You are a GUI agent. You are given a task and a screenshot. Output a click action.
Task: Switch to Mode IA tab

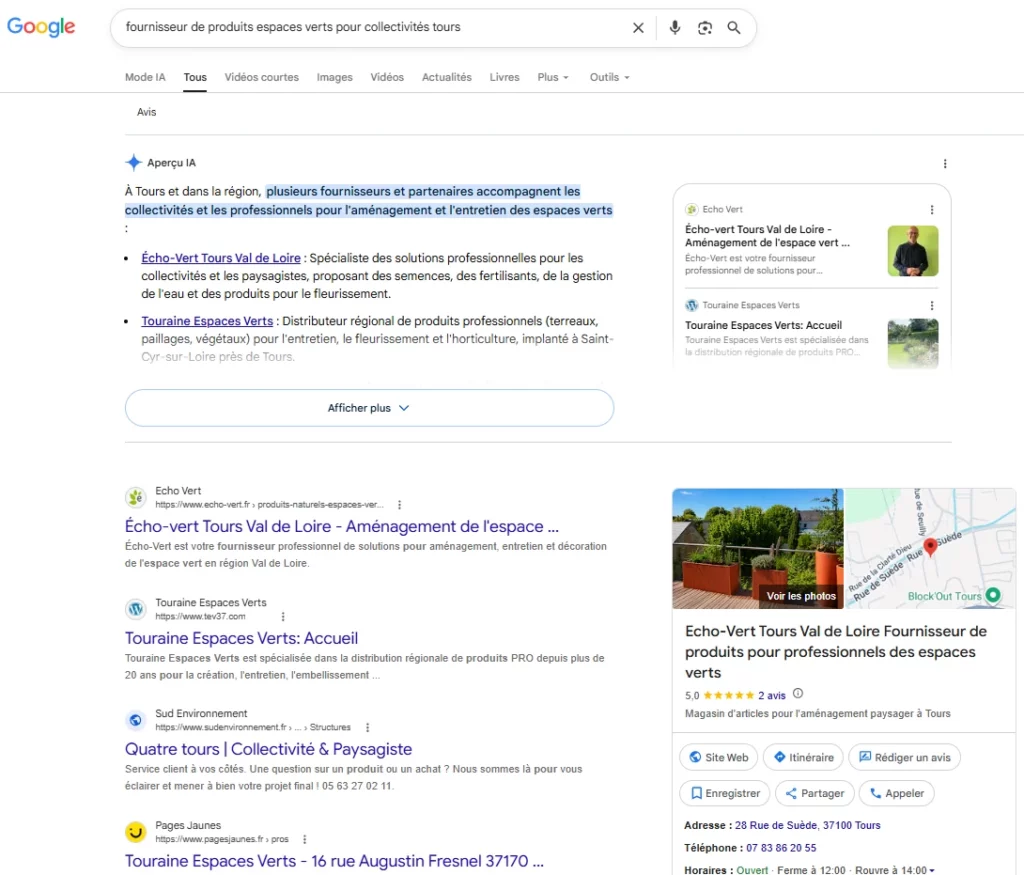(x=145, y=77)
